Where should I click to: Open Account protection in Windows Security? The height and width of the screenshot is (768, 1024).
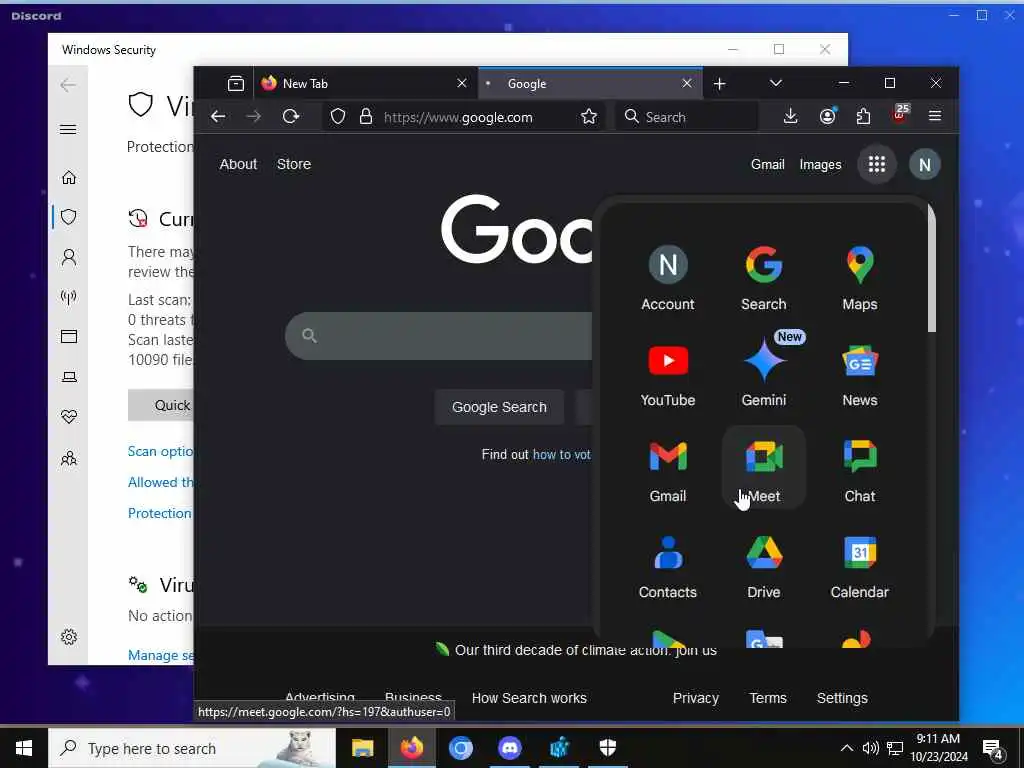click(x=69, y=257)
